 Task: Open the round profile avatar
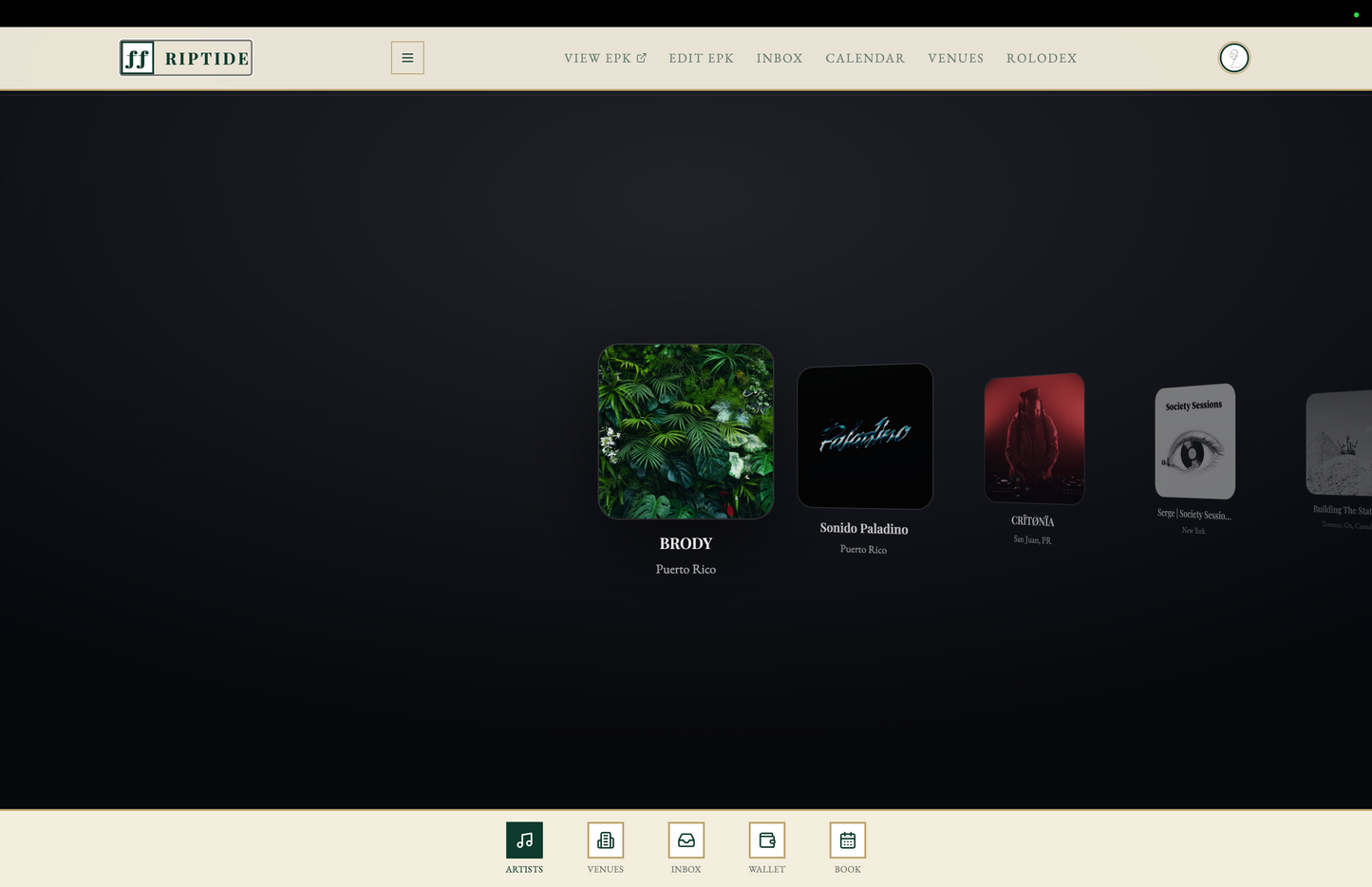1233,58
